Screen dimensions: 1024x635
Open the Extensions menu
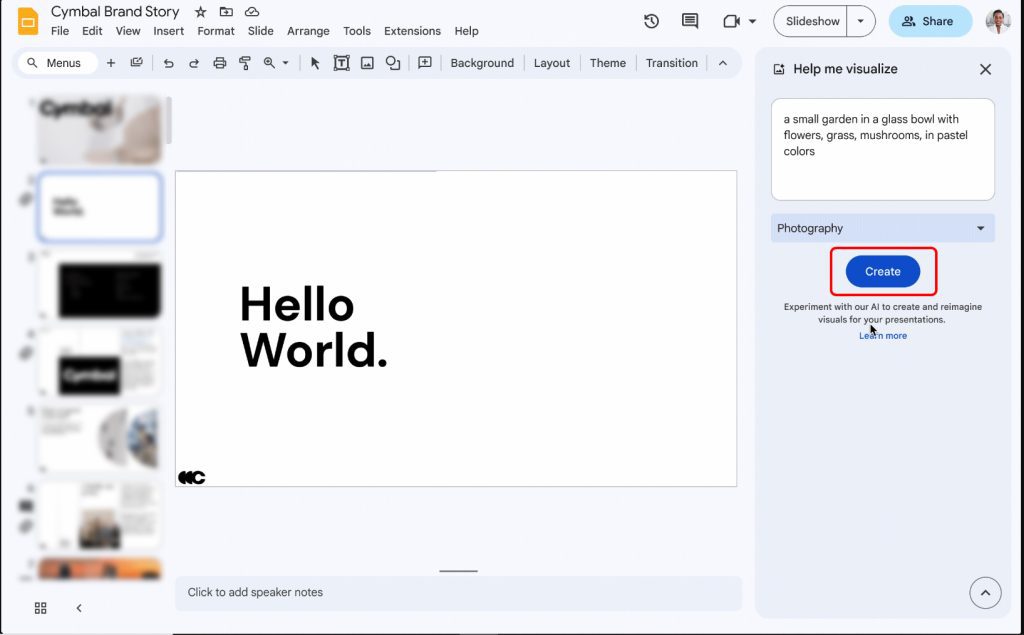click(x=412, y=31)
